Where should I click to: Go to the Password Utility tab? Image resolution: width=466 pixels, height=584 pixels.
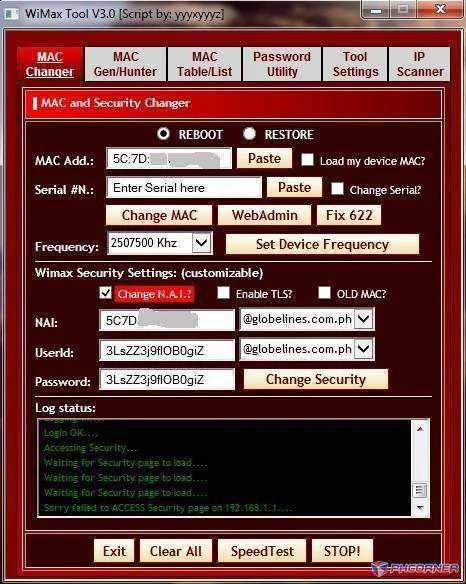282,64
